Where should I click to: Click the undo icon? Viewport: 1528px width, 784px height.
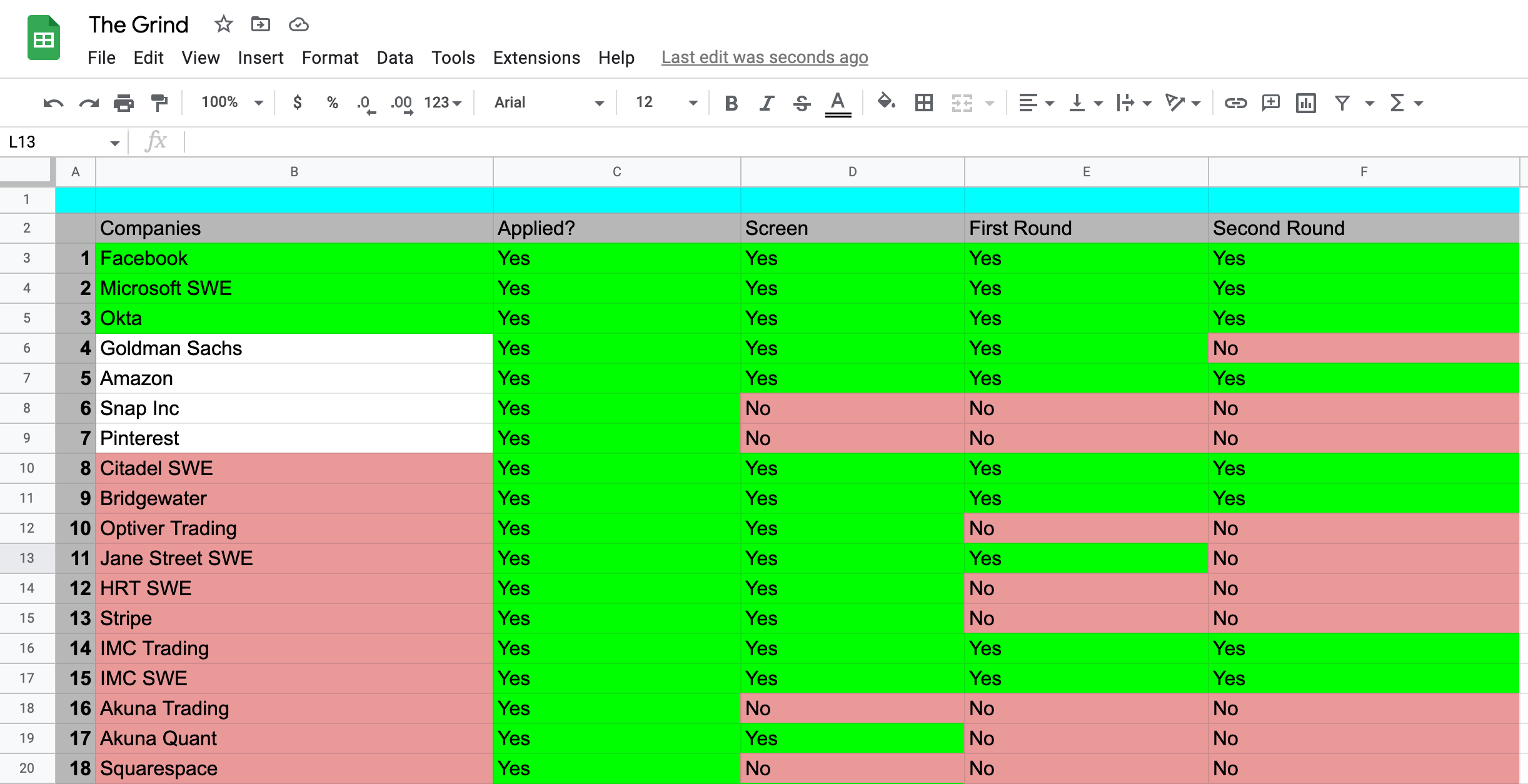(53, 103)
